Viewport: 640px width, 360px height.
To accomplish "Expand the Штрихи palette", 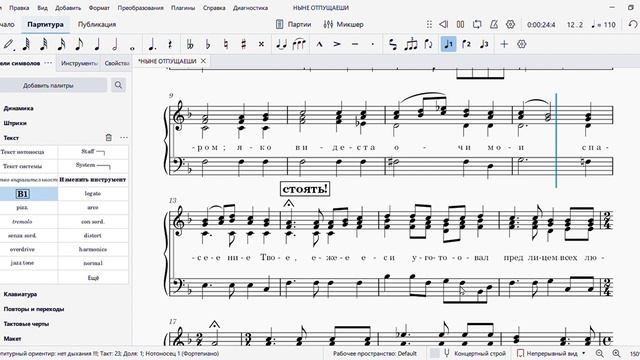I will point(15,123).
